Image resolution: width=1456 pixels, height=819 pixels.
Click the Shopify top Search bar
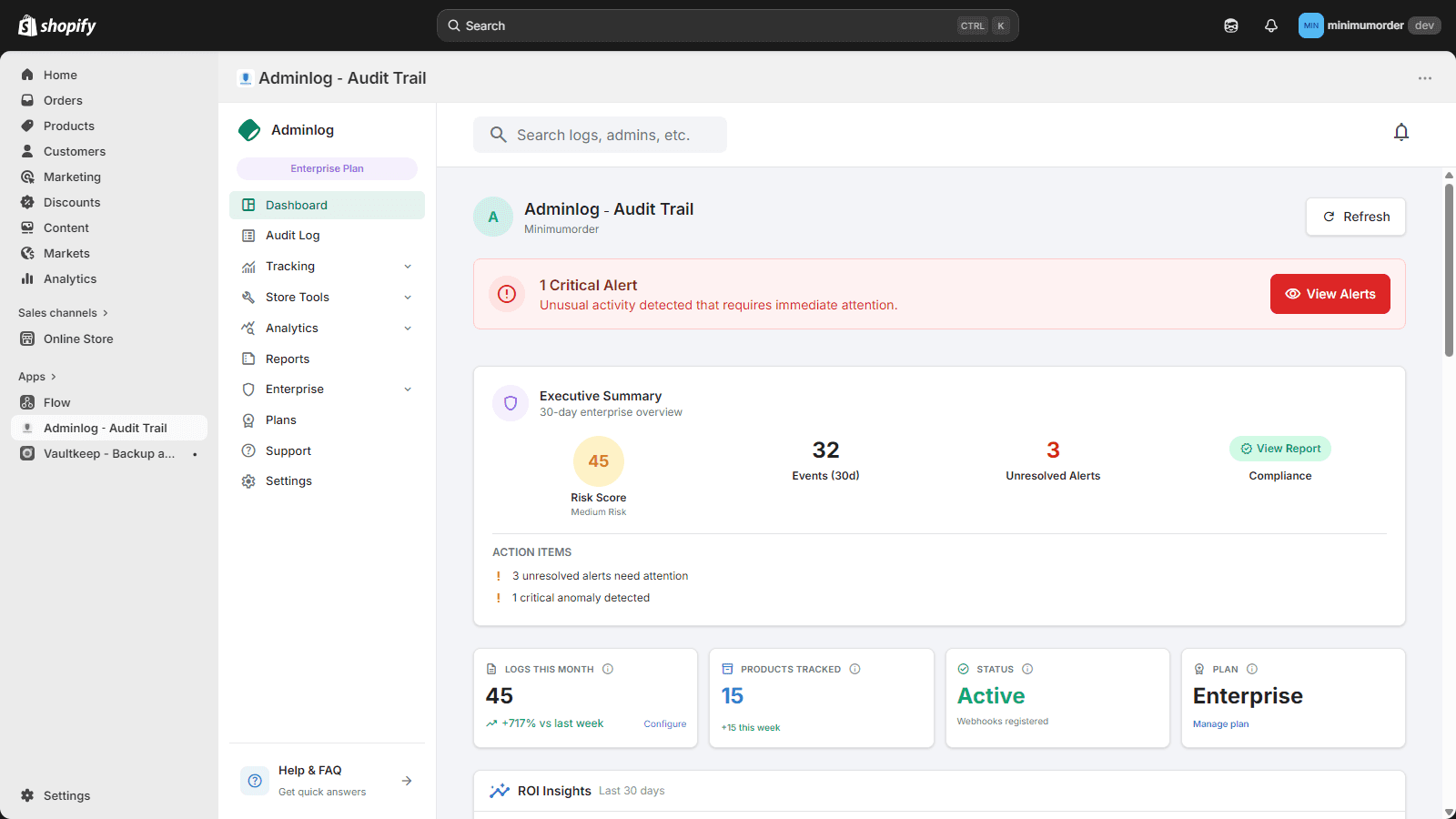coord(728,25)
